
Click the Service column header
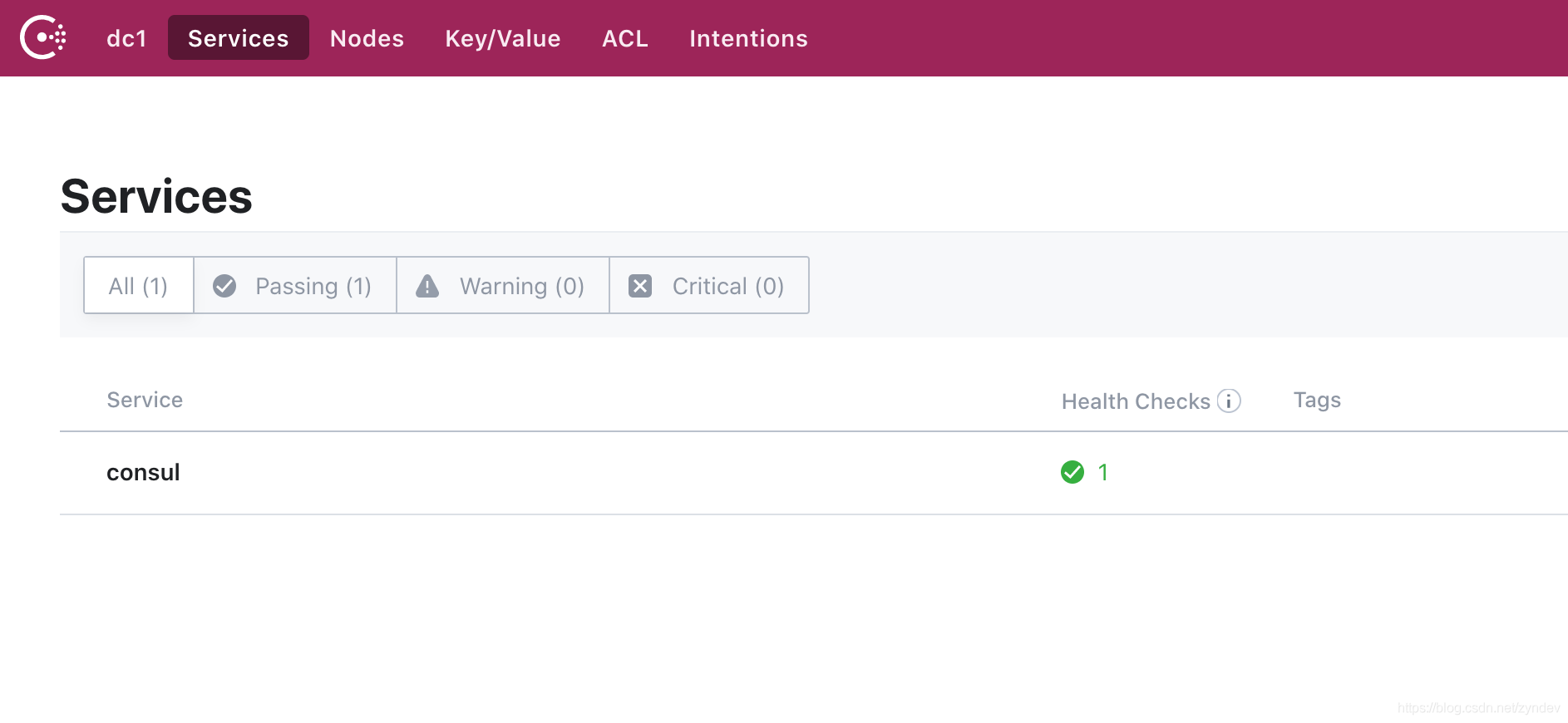tap(145, 400)
